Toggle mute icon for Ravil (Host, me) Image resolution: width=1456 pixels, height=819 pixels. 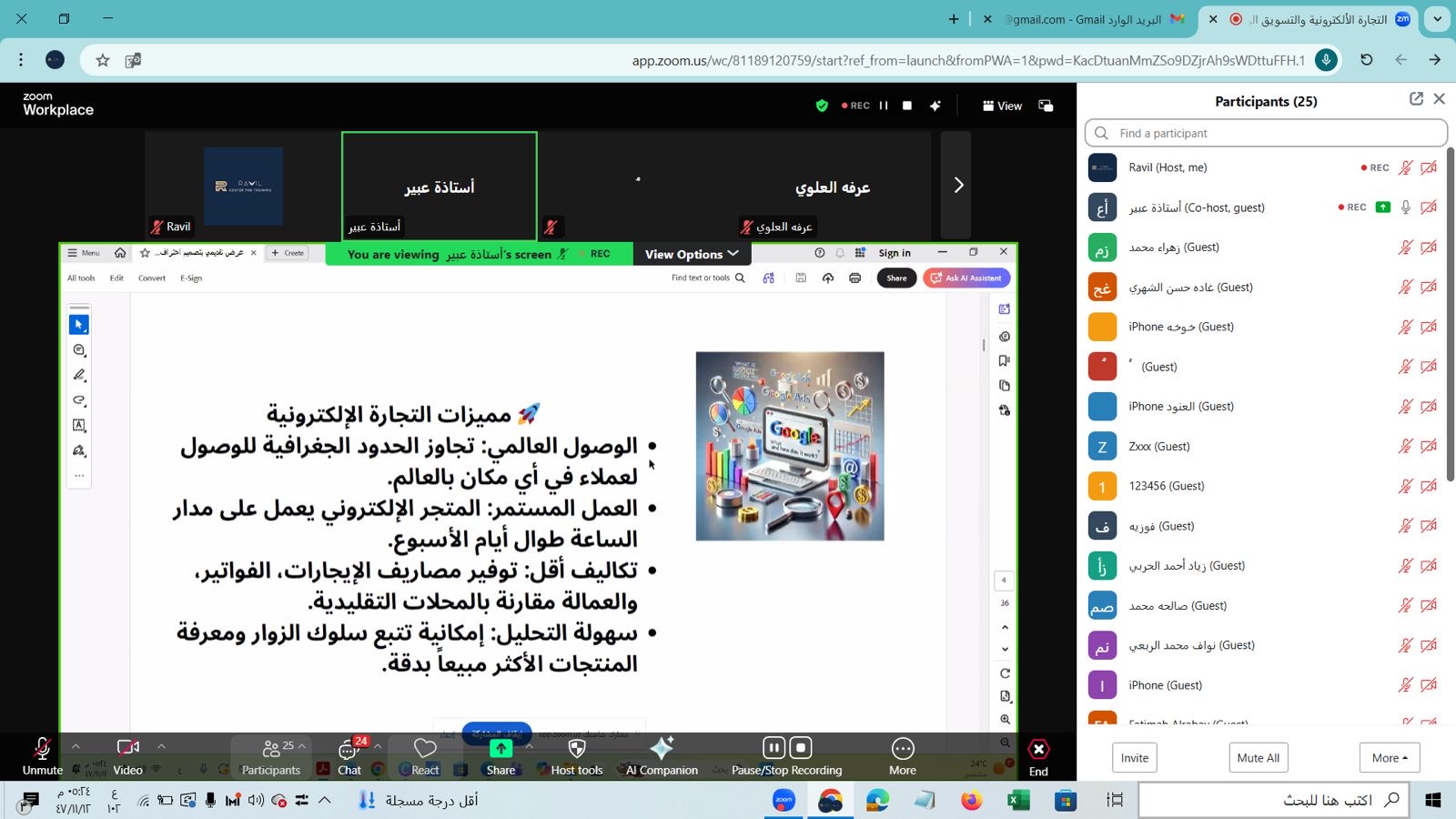click(x=1406, y=167)
